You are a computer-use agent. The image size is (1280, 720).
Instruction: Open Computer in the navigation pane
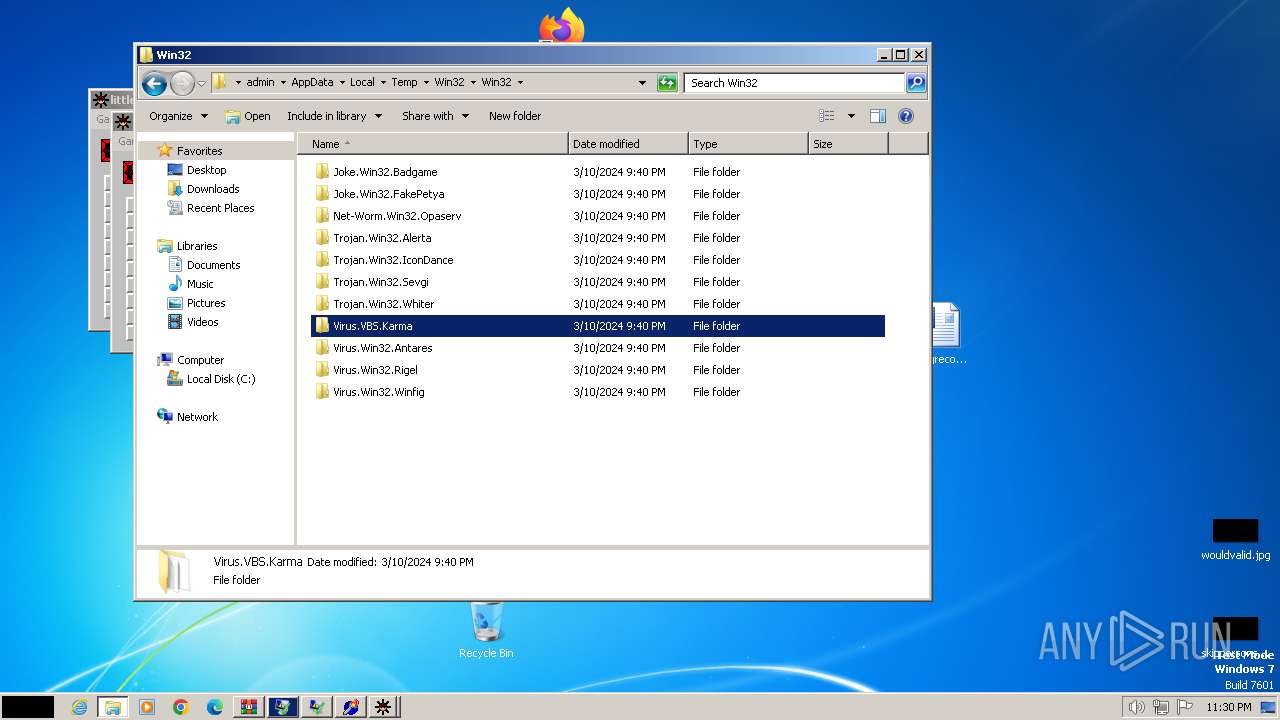pos(200,360)
